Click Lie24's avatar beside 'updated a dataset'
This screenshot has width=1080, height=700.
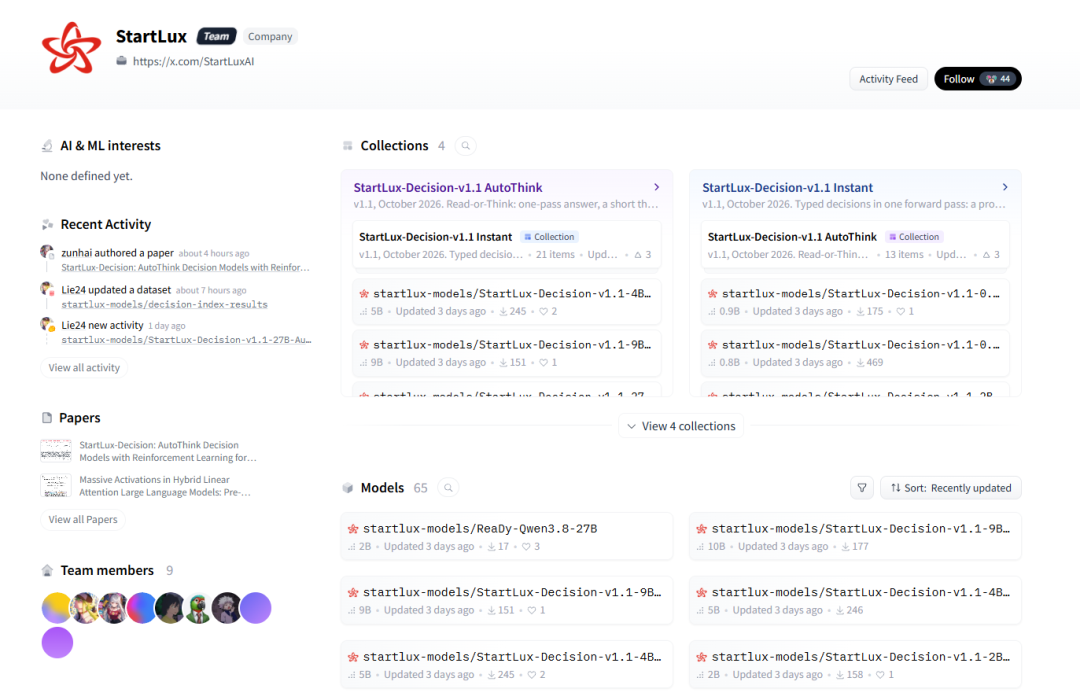pos(47,289)
